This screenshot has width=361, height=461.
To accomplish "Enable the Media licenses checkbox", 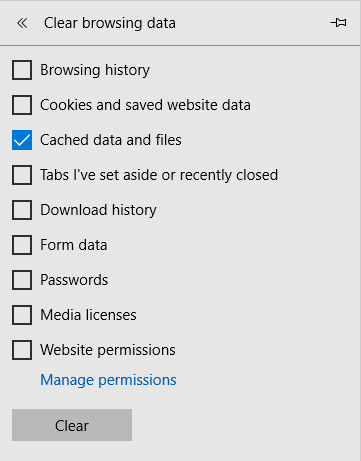I will [22, 315].
